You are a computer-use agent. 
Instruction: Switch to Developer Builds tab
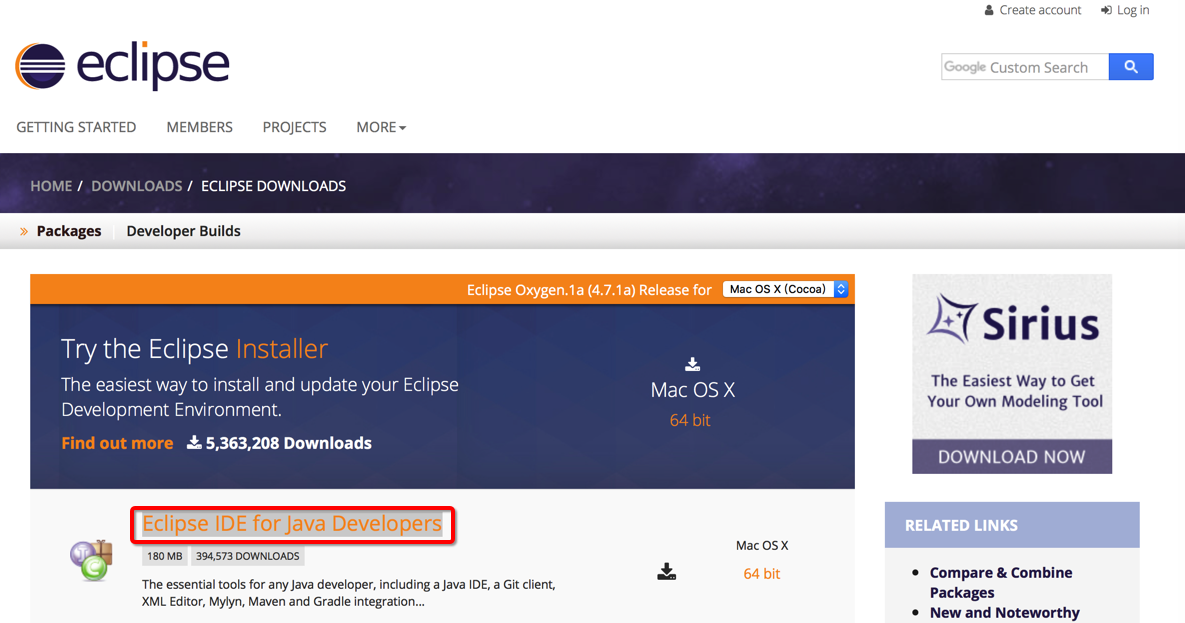coord(184,231)
